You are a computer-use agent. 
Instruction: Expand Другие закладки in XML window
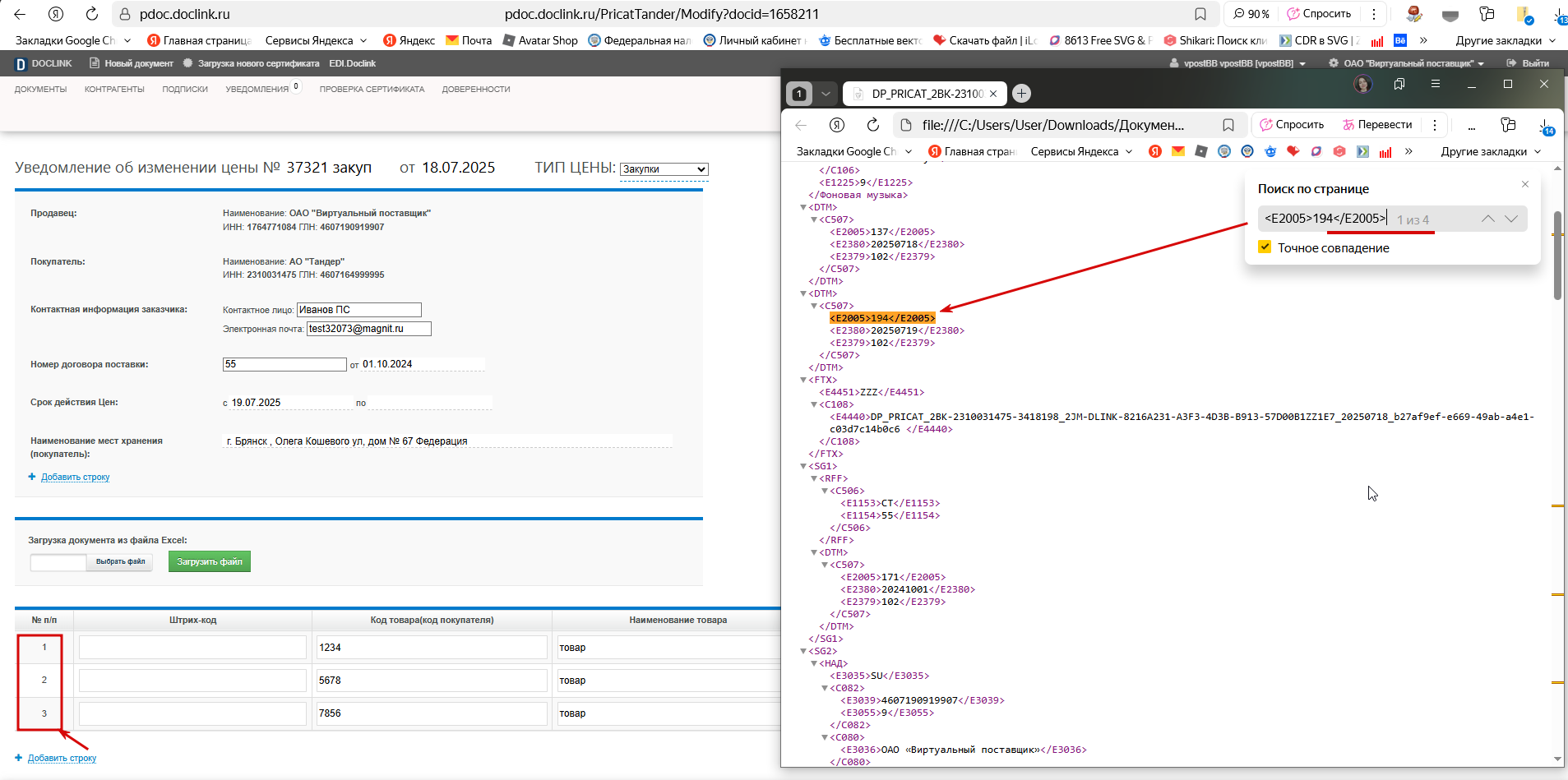coord(1491,151)
